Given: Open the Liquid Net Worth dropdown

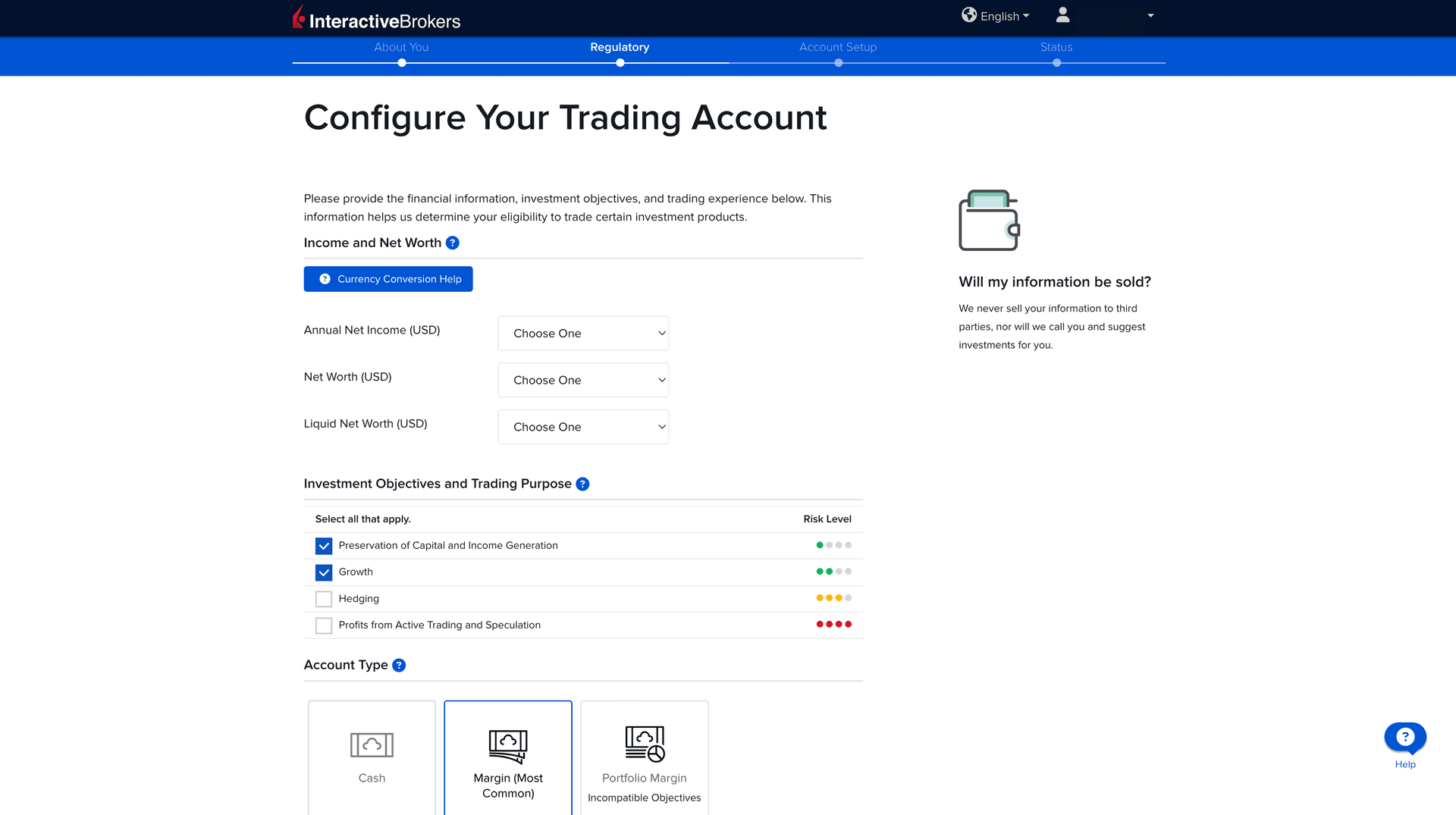Looking at the screenshot, I should pos(583,427).
